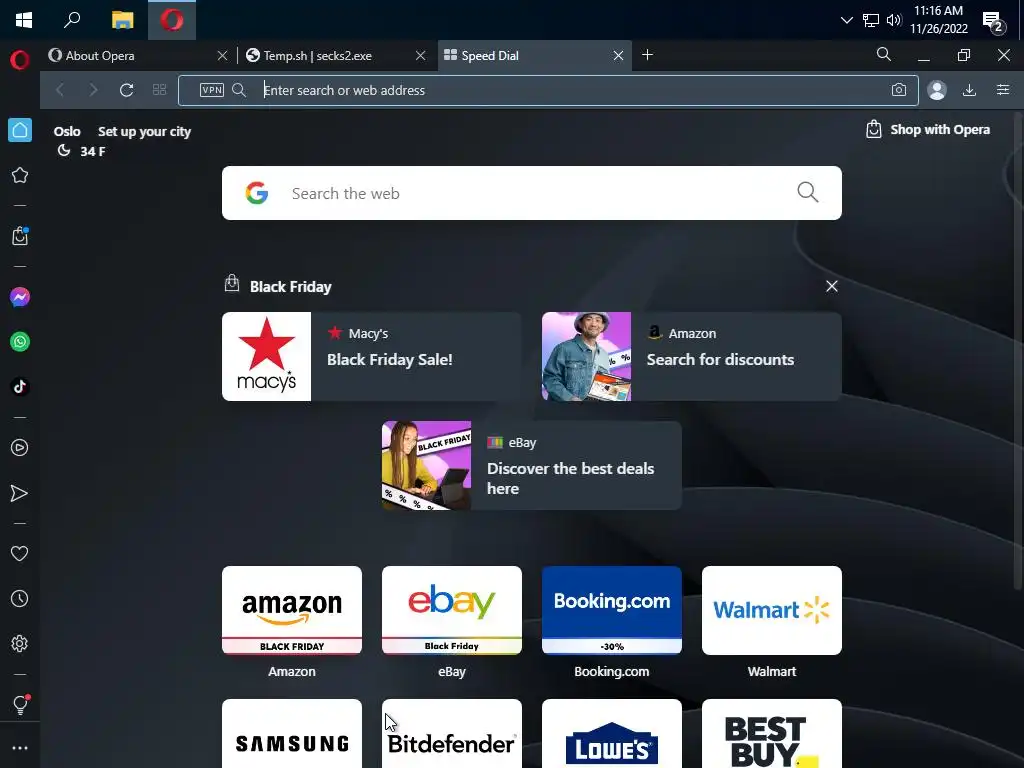Open TikTok panel in sidebar

(20, 387)
